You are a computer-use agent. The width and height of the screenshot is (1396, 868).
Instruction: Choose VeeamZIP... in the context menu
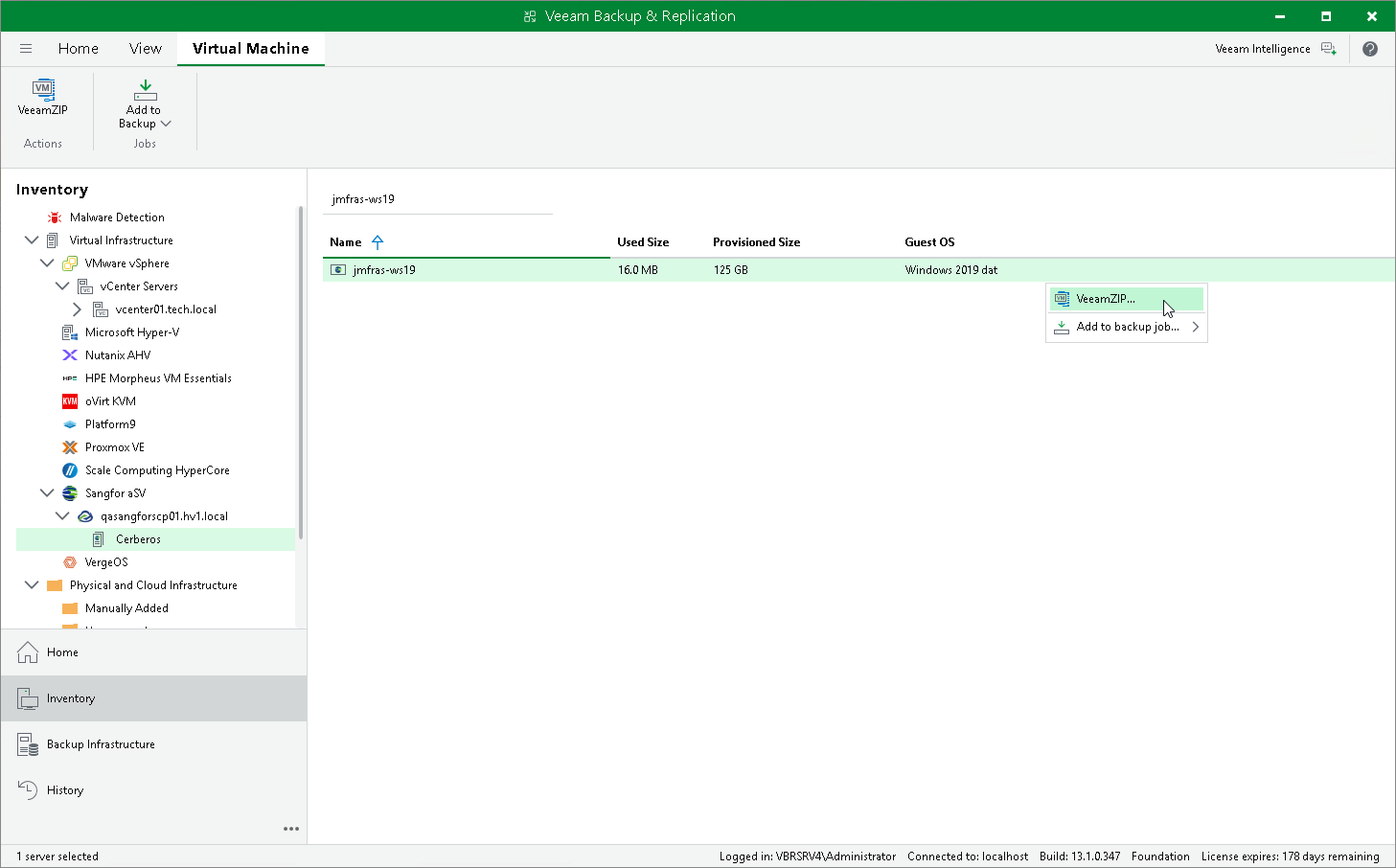click(1127, 299)
